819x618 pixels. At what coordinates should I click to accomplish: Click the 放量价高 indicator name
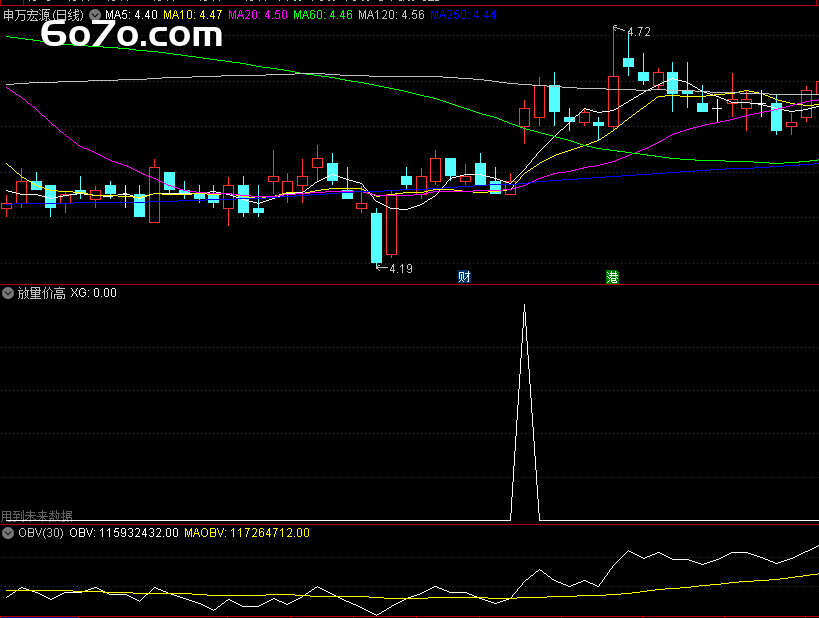pyautogui.click(x=41, y=293)
